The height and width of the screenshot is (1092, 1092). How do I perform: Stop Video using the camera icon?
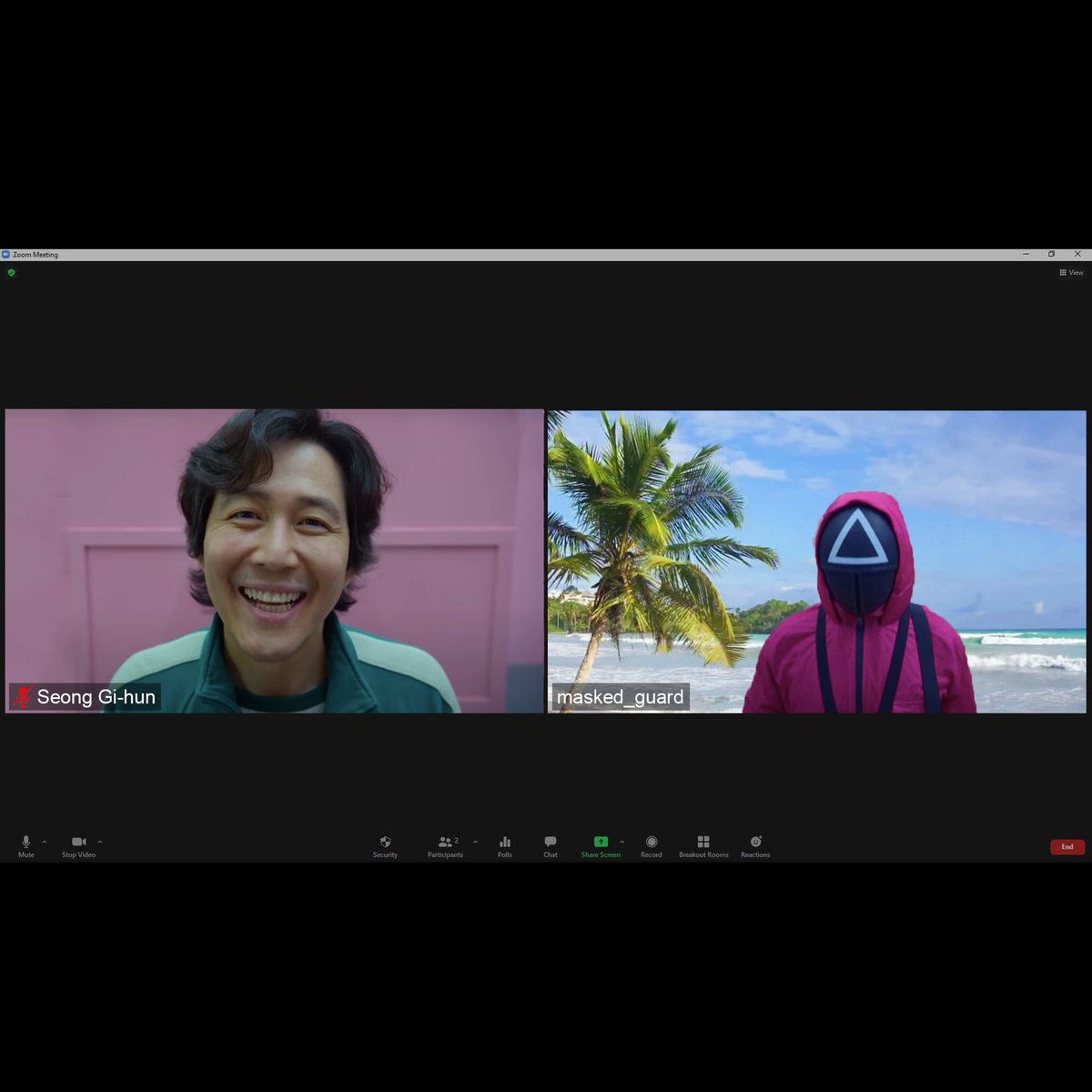tap(78, 846)
